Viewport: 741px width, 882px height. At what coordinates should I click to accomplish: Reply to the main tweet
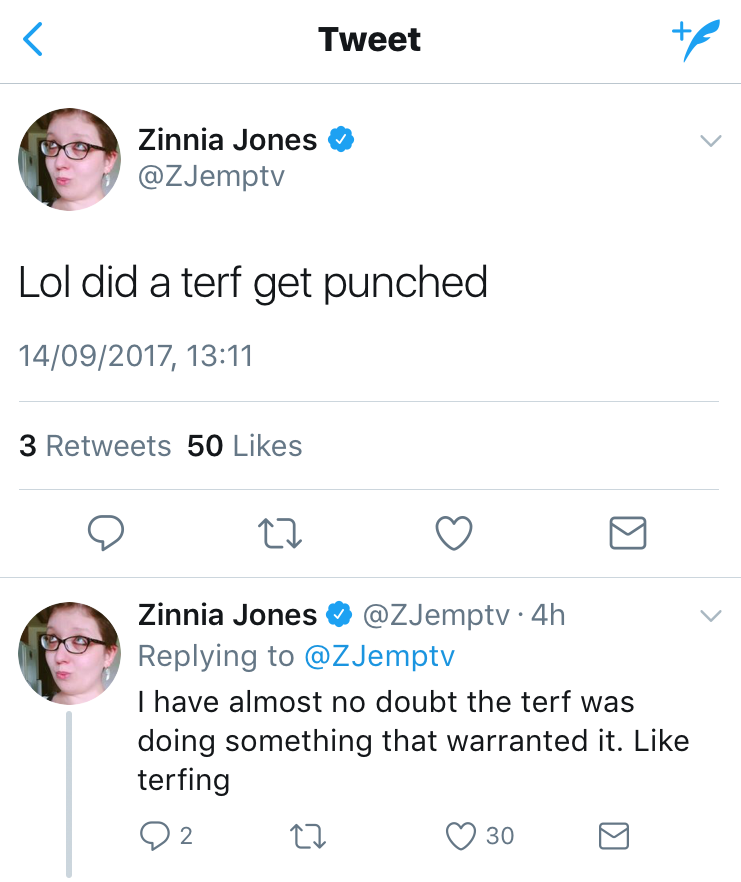click(106, 533)
